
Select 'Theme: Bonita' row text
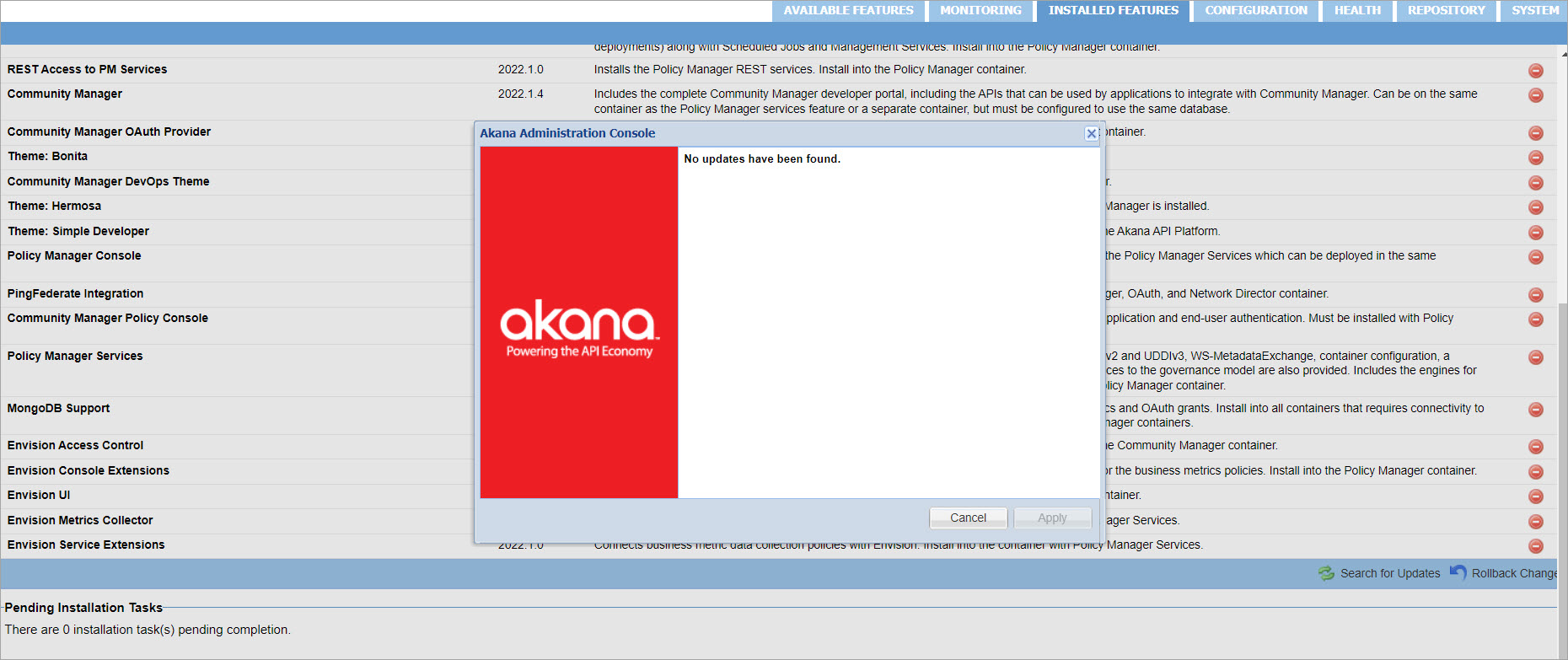click(x=47, y=156)
